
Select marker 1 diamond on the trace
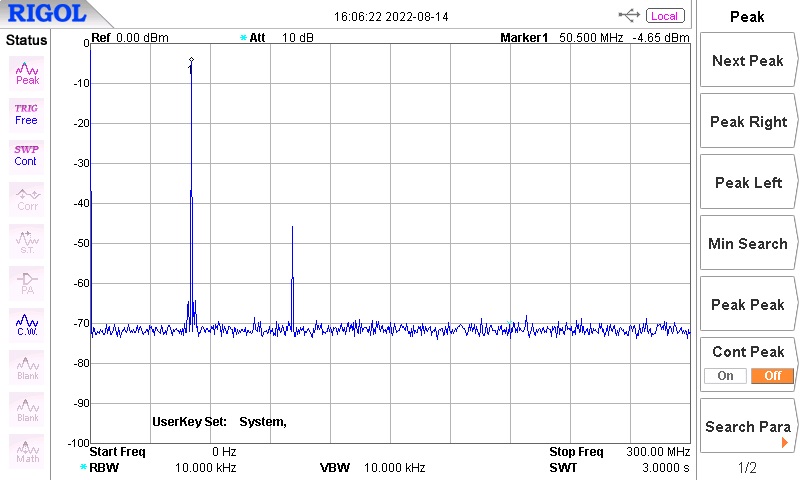tap(191, 60)
